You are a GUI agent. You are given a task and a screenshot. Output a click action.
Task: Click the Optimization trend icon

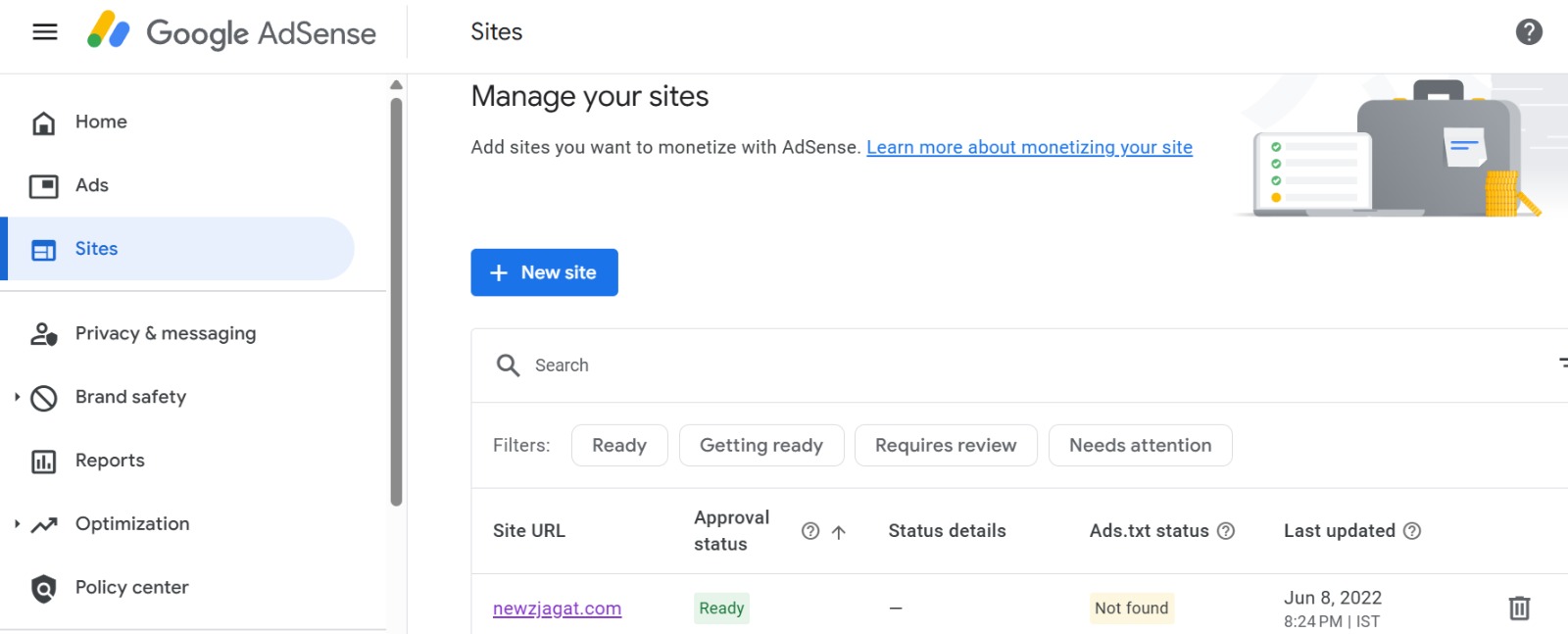point(43,525)
